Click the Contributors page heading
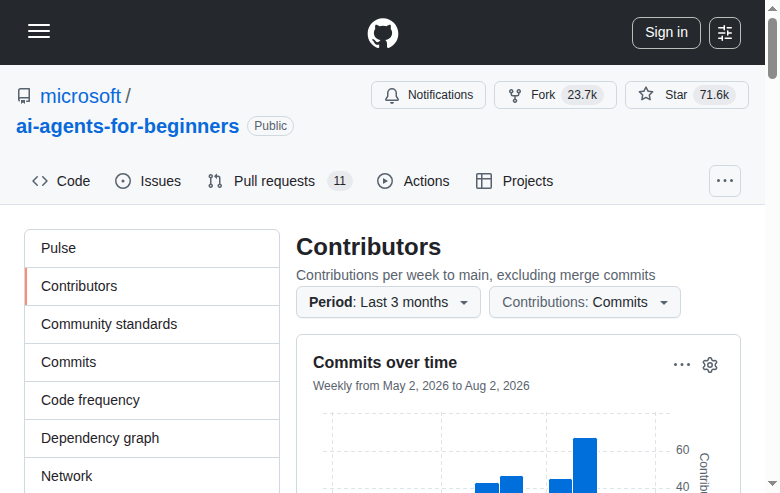This screenshot has width=780, height=493. 369,247
